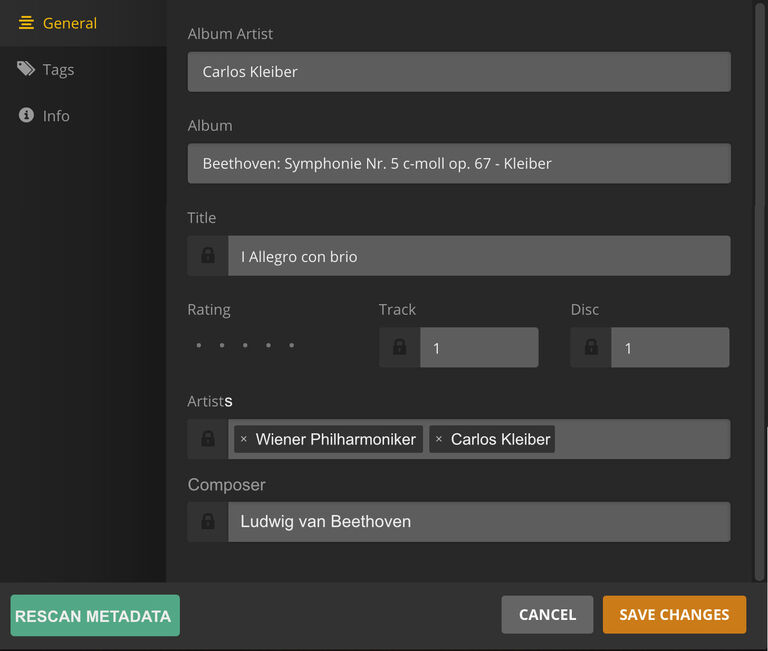Image resolution: width=768 pixels, height=651 pixels.
Task: Set rating to one star
Action: point(199,345)
